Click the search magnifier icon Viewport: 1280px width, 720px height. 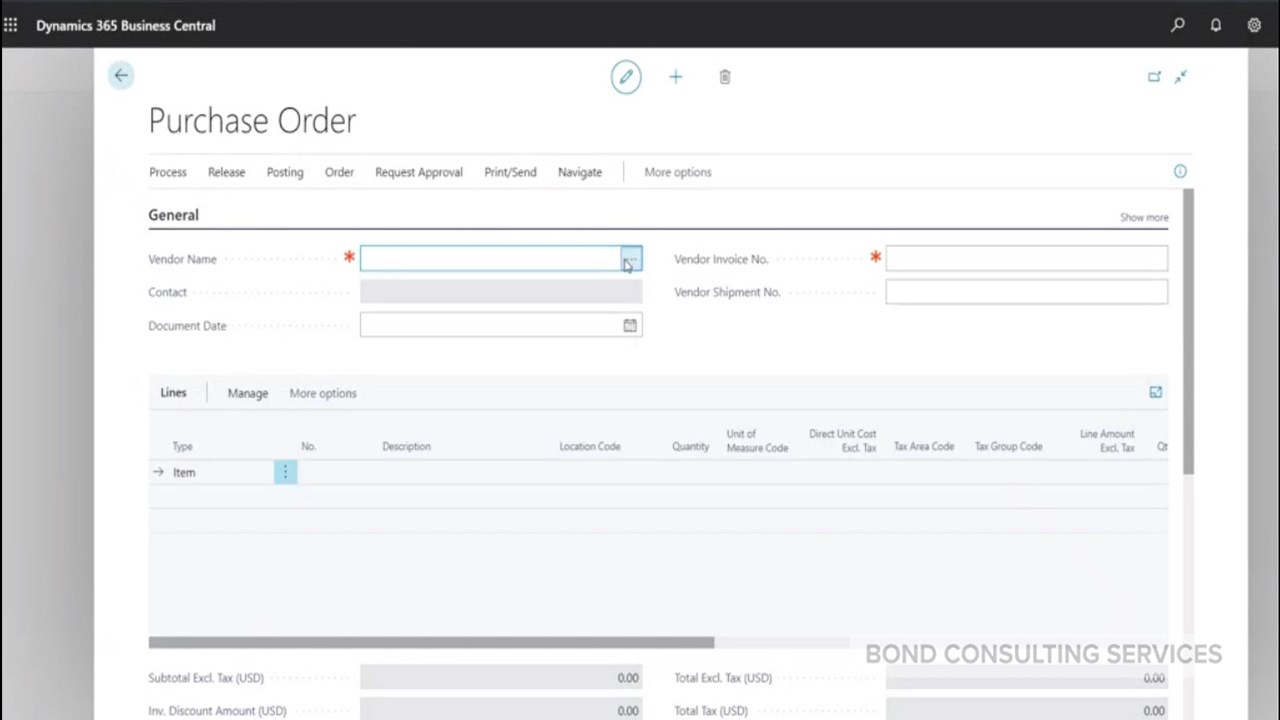point(1178,25)
